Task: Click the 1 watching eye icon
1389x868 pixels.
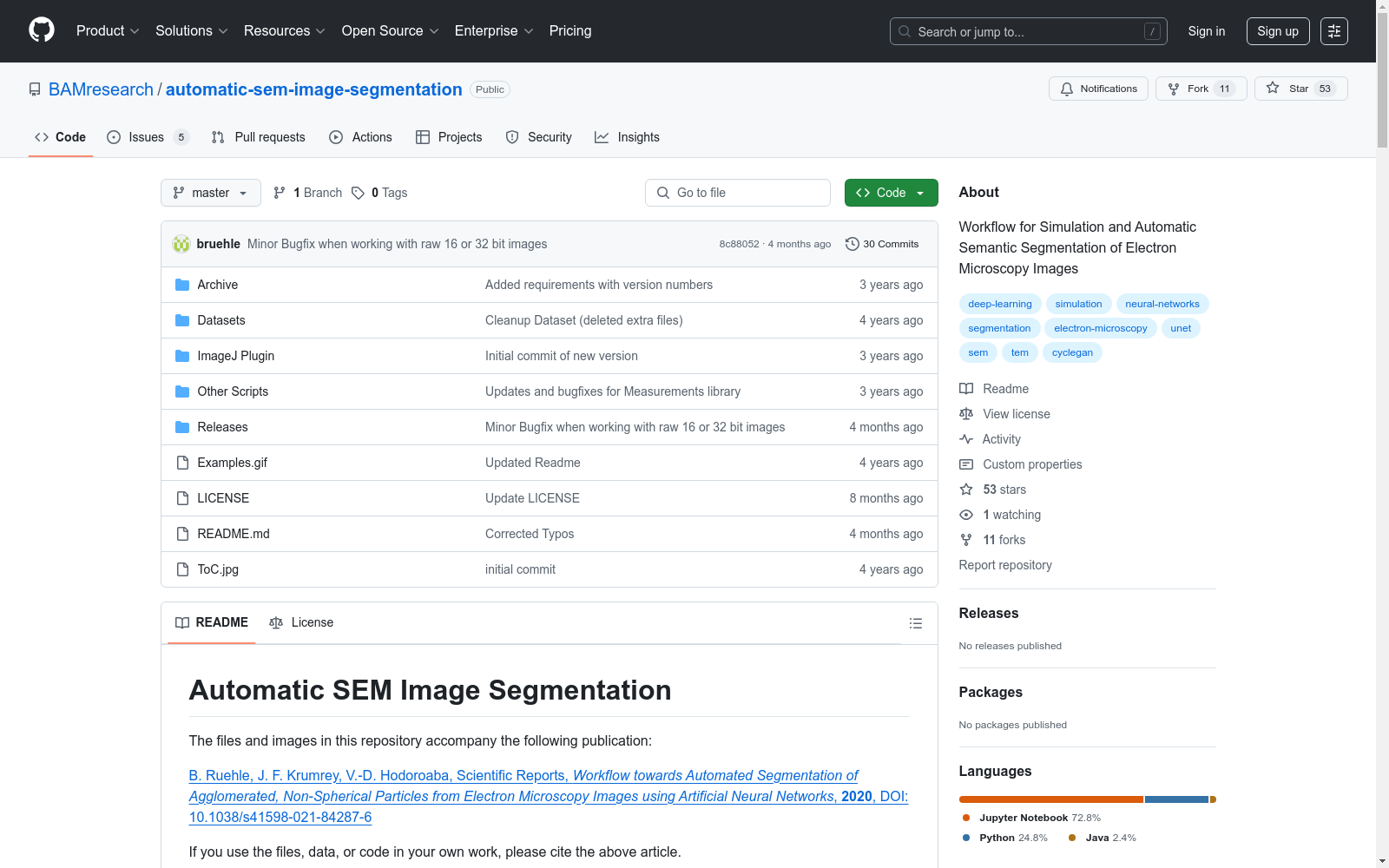Action: (966, 515)
